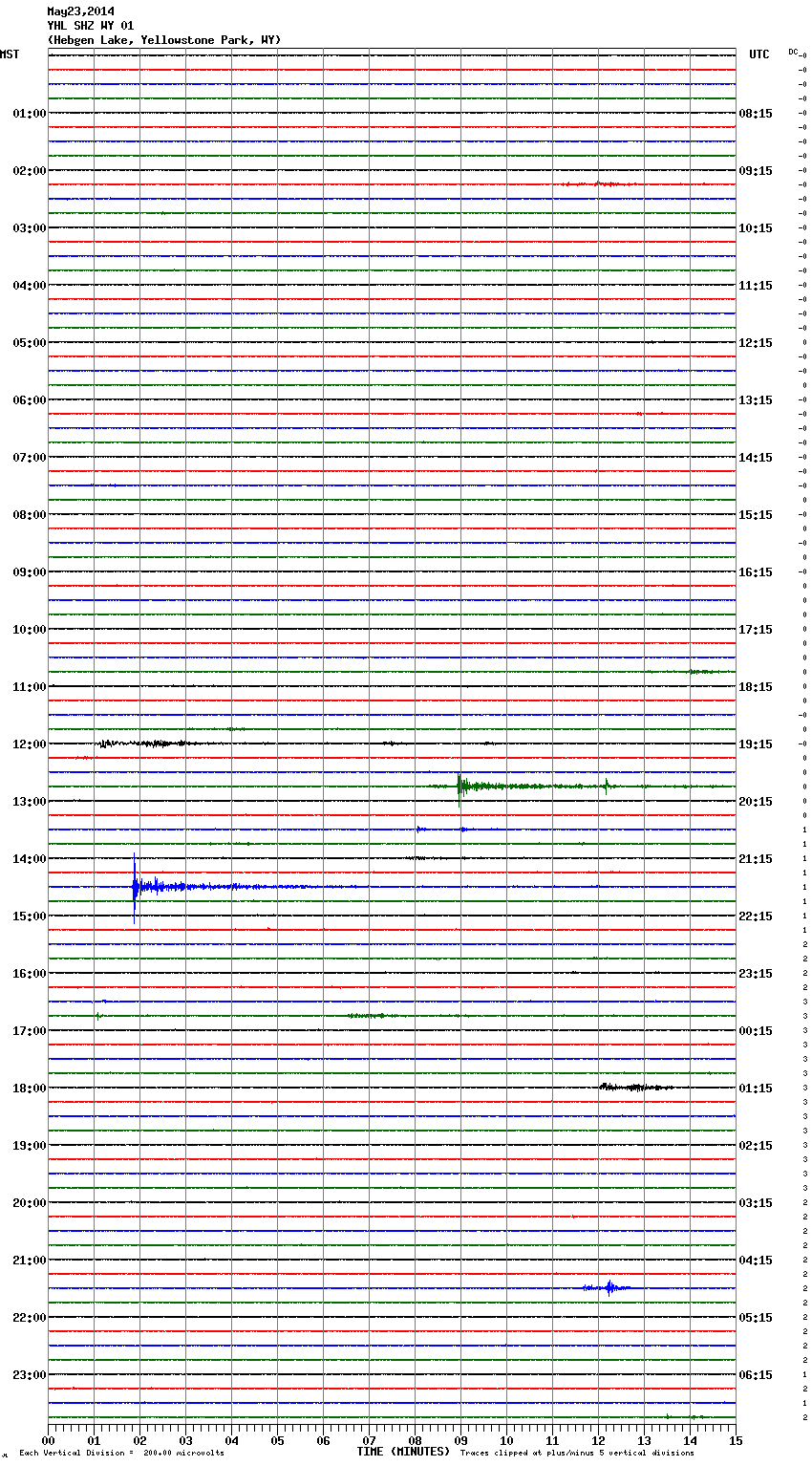Select the 07:00 MST time label

tap(30, 458)
